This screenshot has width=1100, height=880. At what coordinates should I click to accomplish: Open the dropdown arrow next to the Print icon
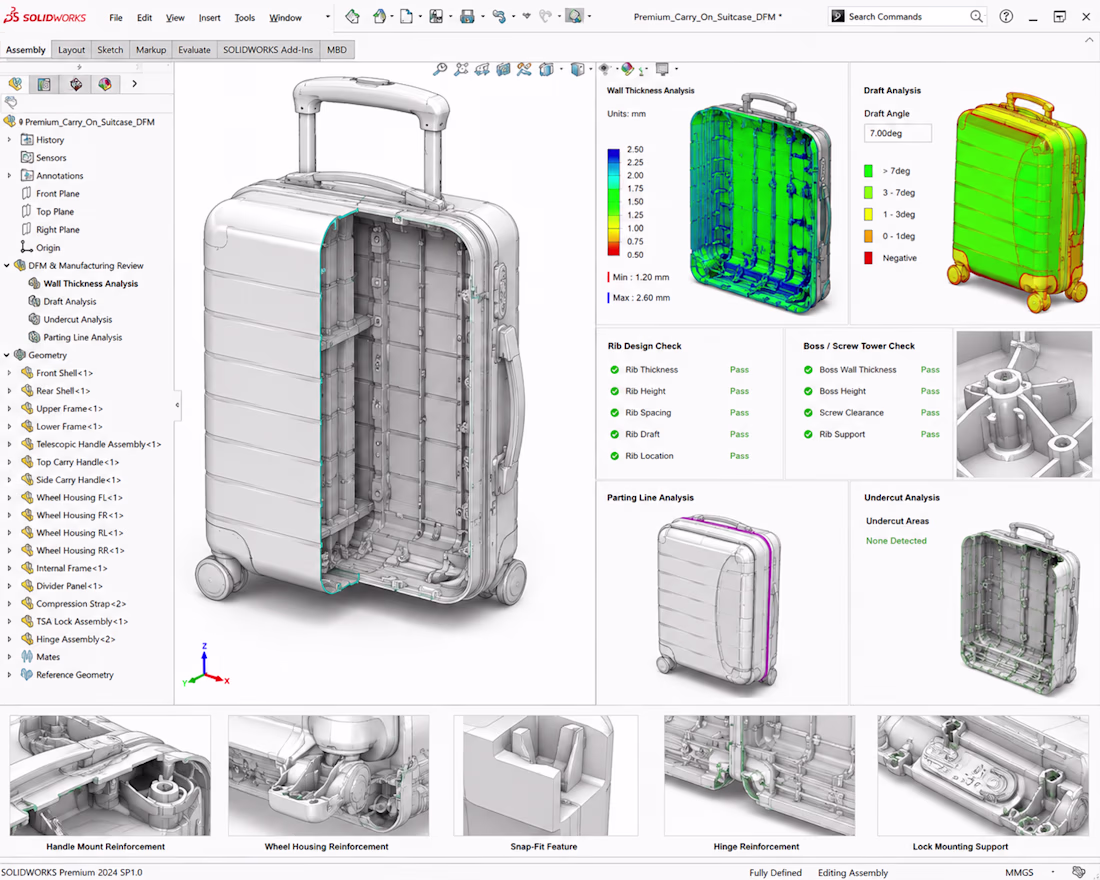coord(483,16)
